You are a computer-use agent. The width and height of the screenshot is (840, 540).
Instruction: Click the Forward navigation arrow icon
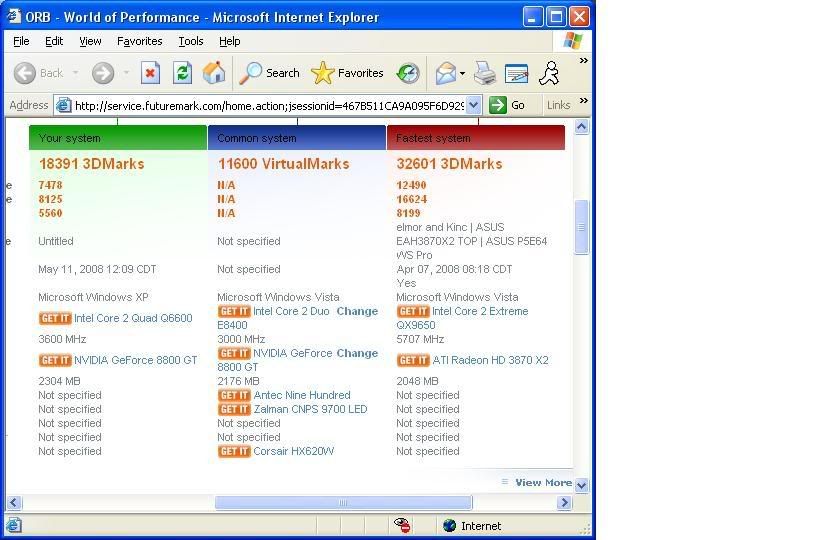tap(103, 73)
